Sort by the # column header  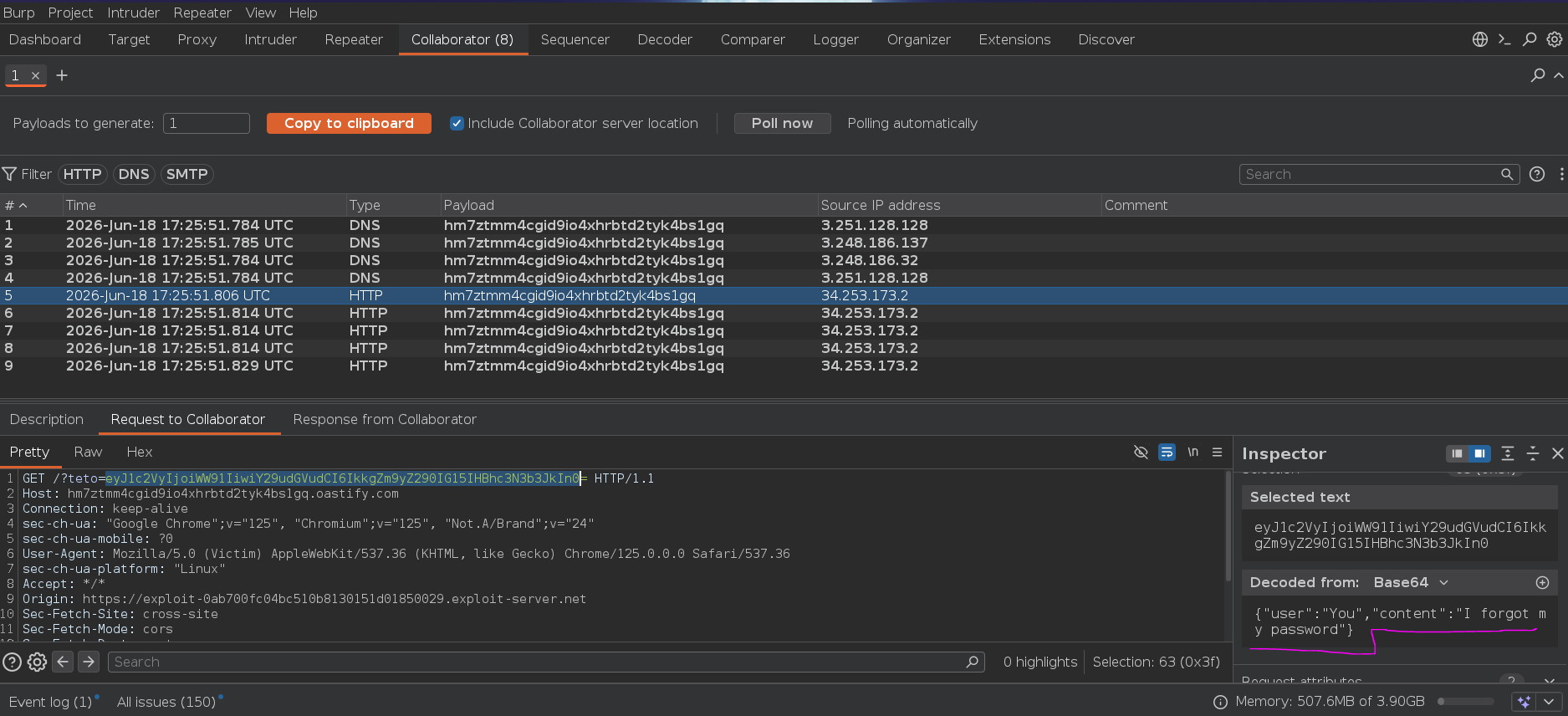pos(31,205)
